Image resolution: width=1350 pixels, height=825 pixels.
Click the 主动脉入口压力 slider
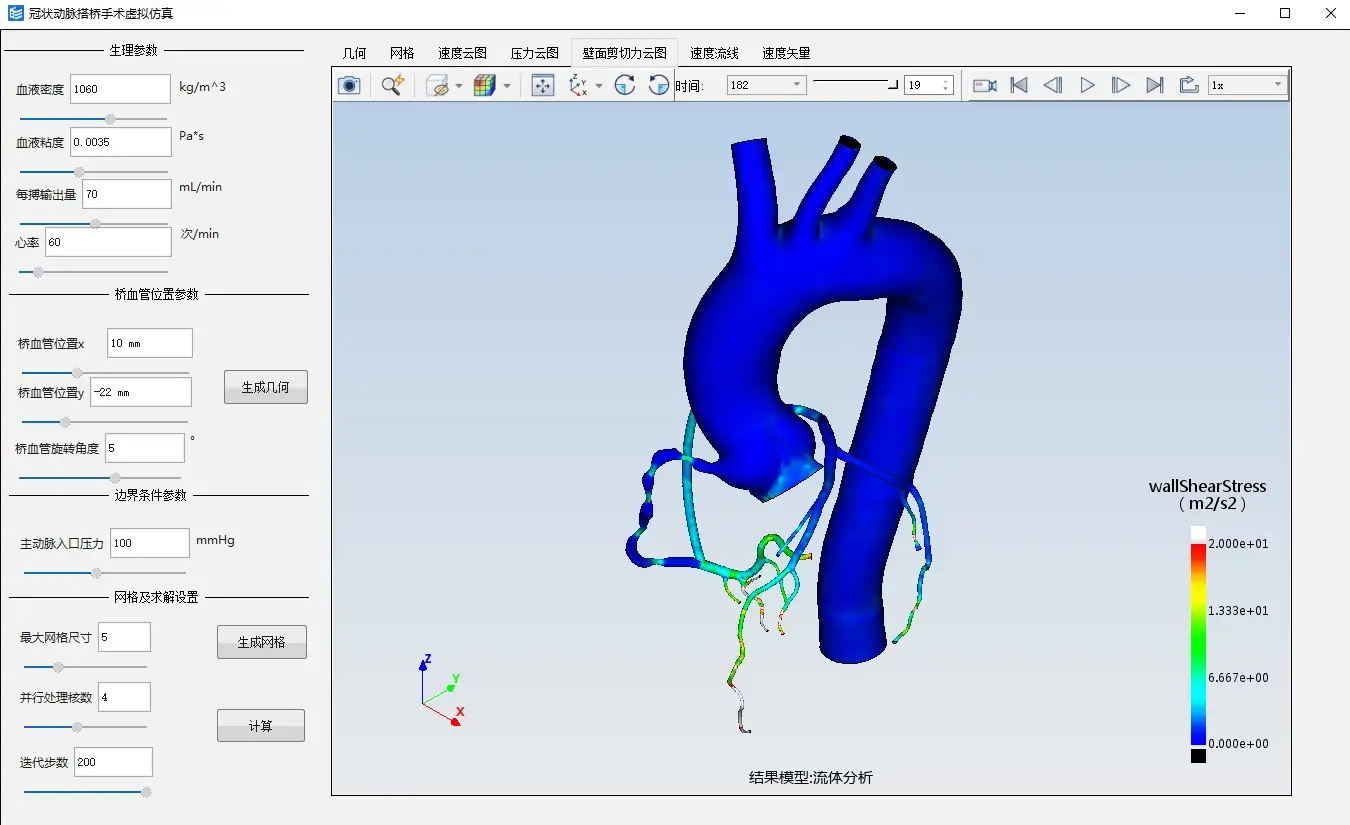coord(104,573)
